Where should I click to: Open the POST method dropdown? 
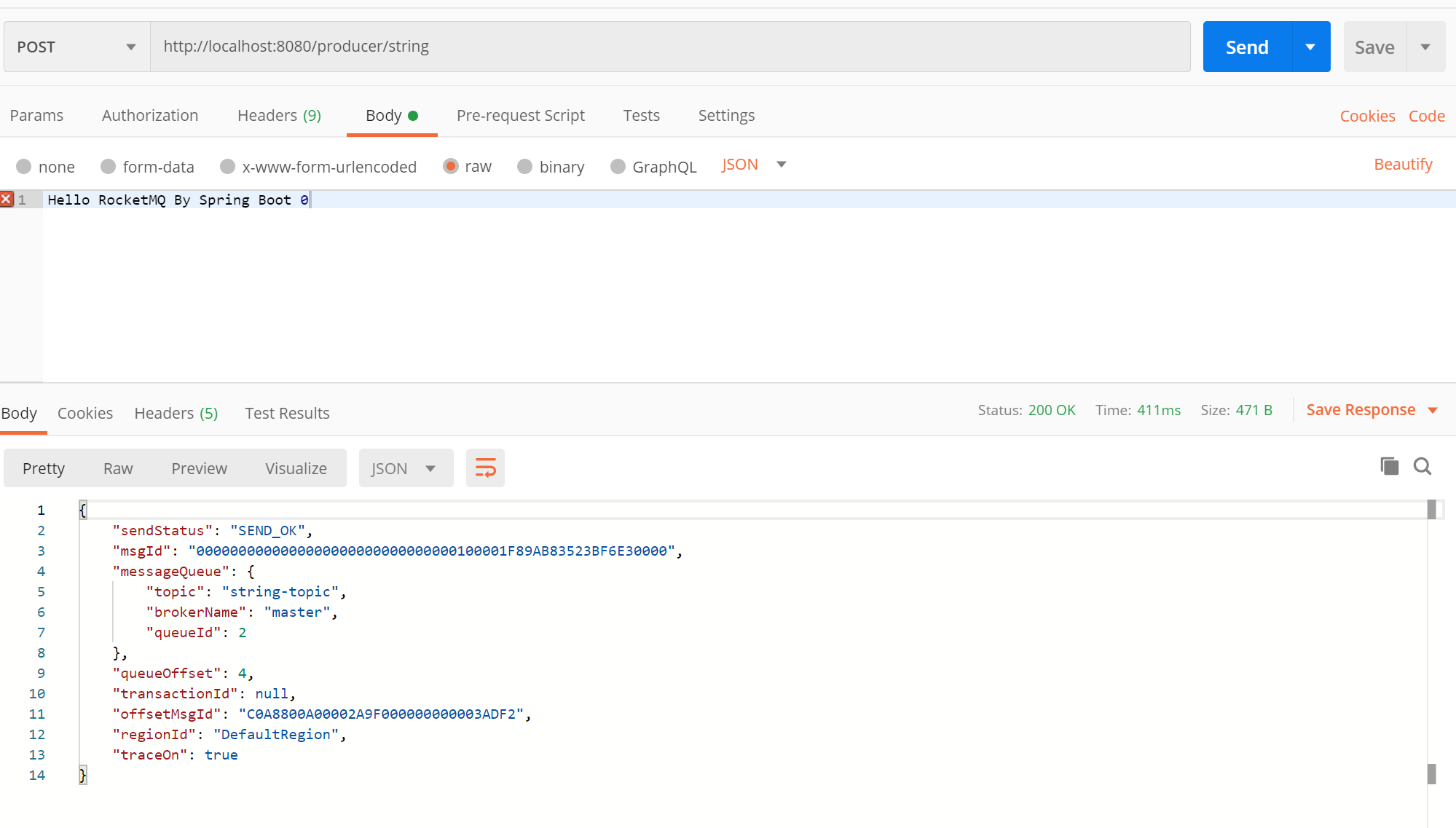click(x=76, y=47)
